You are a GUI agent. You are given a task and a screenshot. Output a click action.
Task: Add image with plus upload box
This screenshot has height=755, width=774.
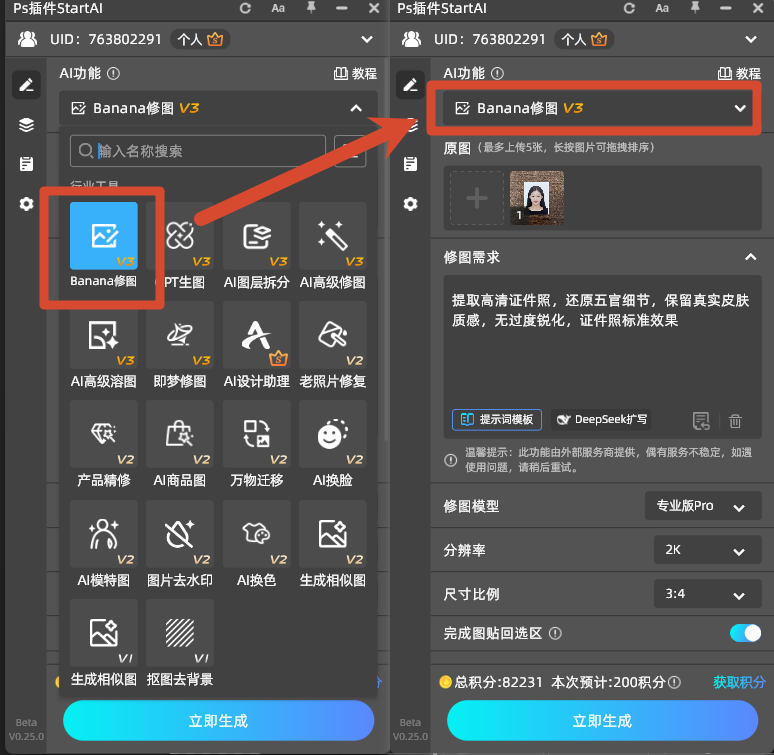[477, 198]
